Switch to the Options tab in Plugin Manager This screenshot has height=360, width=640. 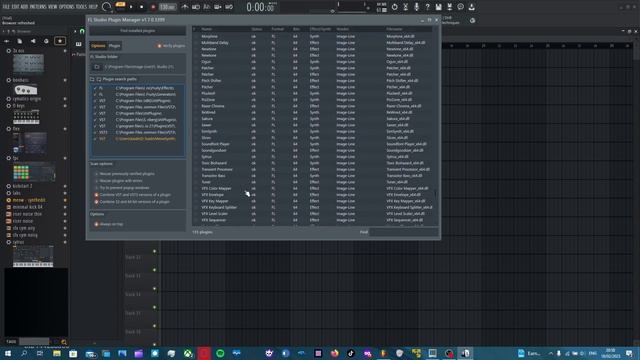98,46
